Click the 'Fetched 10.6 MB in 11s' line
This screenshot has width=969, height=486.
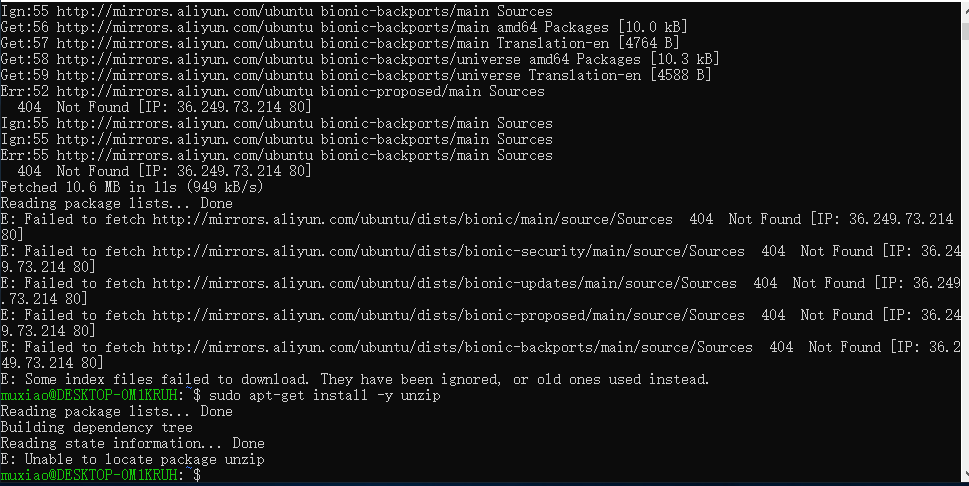132,187
